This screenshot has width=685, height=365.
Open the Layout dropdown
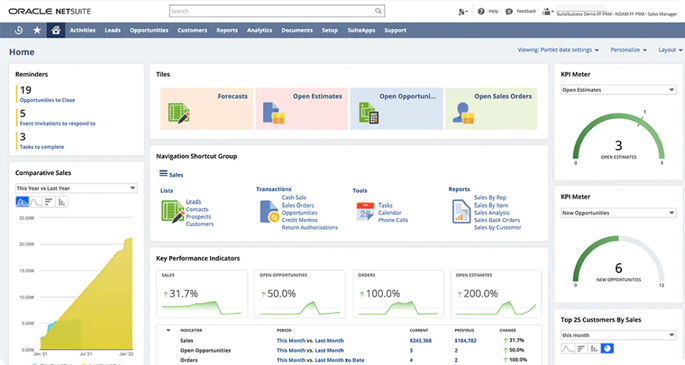[x=670, y=50]
